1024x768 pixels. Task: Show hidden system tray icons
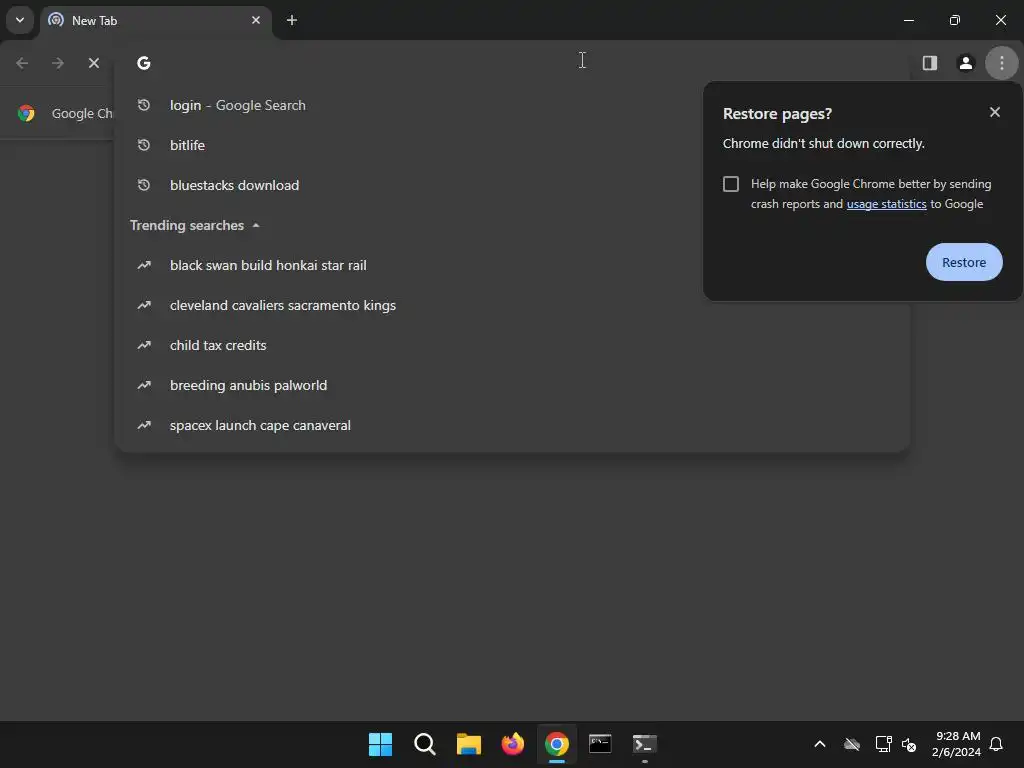click(820, 744)
